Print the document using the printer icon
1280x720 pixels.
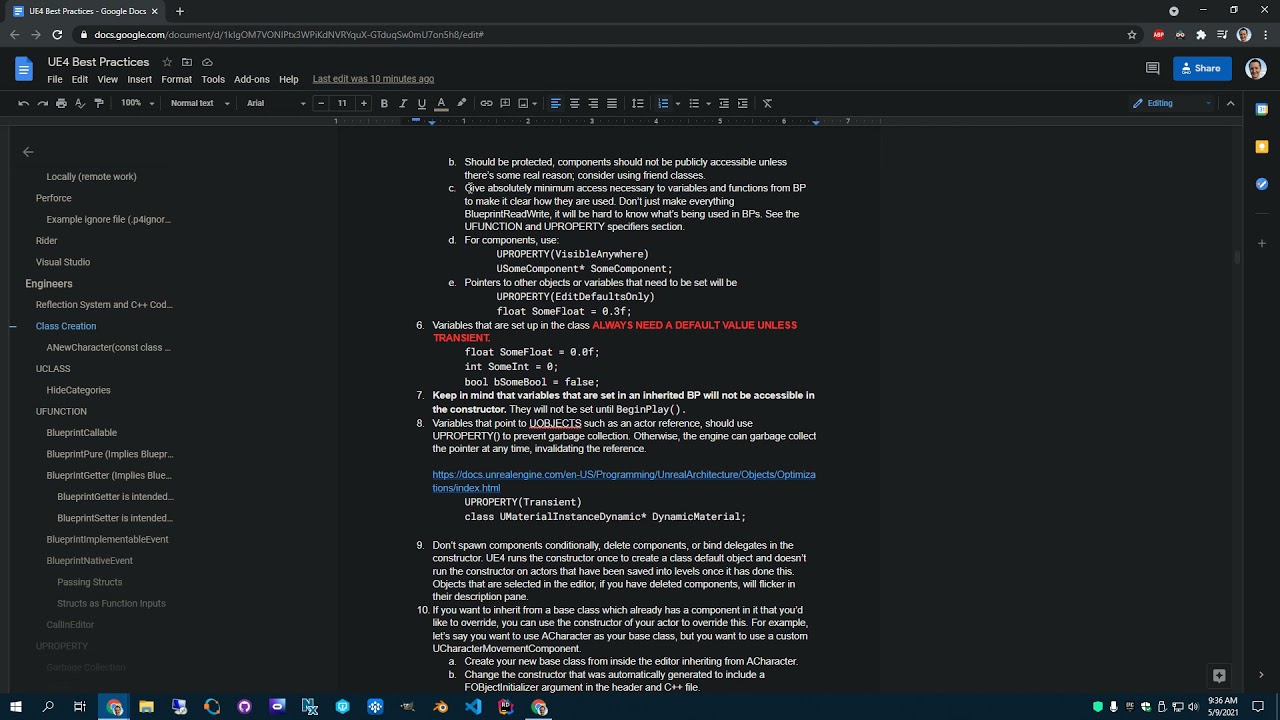[61, 103]
